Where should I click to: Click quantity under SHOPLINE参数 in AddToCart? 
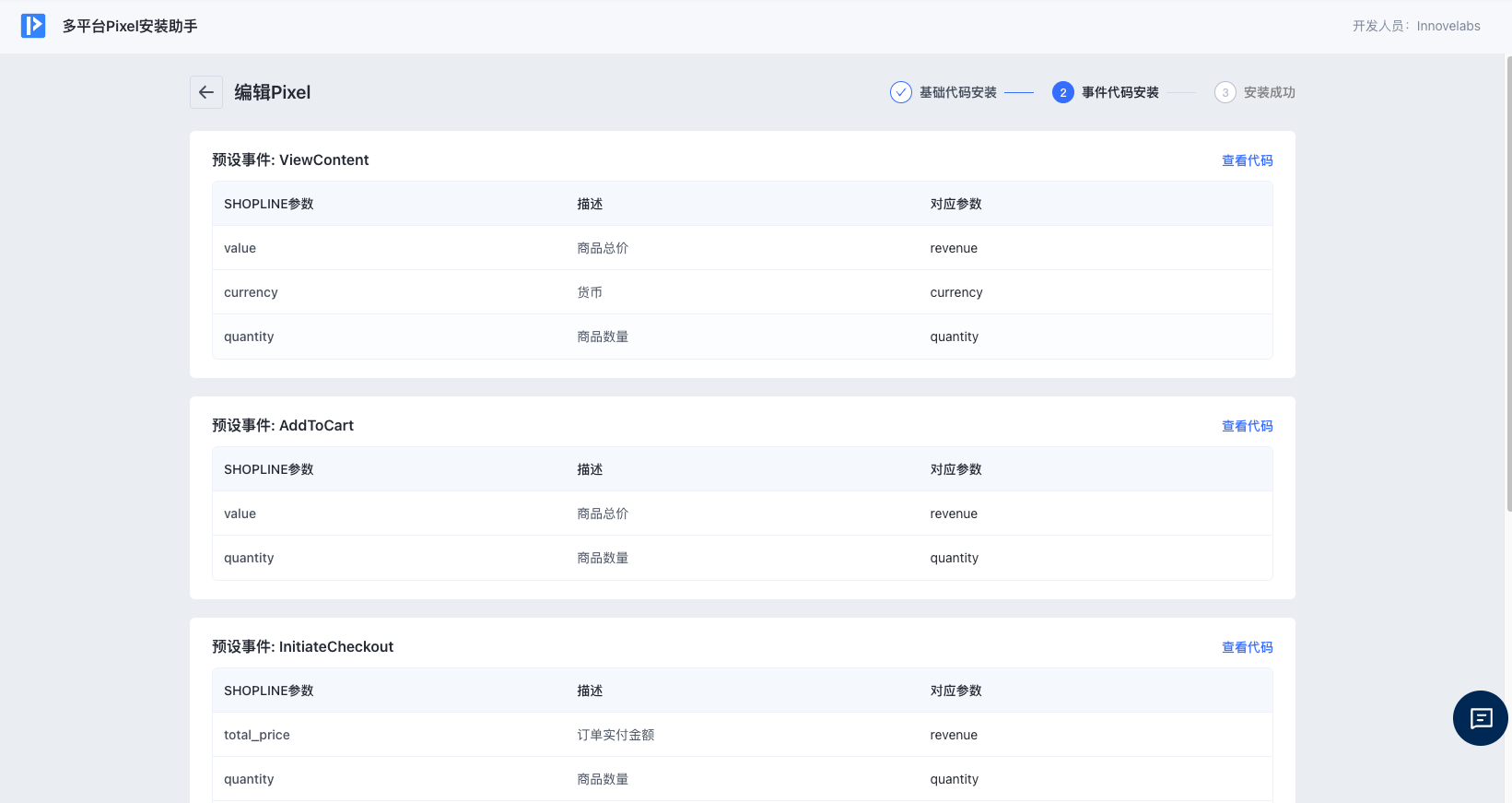coord(249,558)
